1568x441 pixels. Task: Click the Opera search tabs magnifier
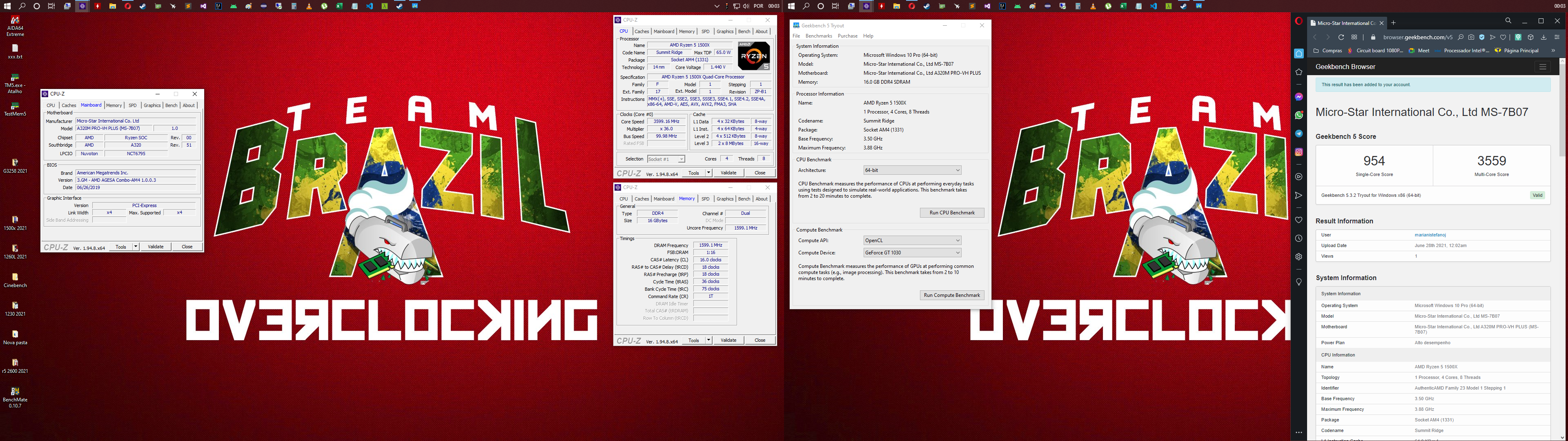pyautogui.click(x=1508, y=21)
